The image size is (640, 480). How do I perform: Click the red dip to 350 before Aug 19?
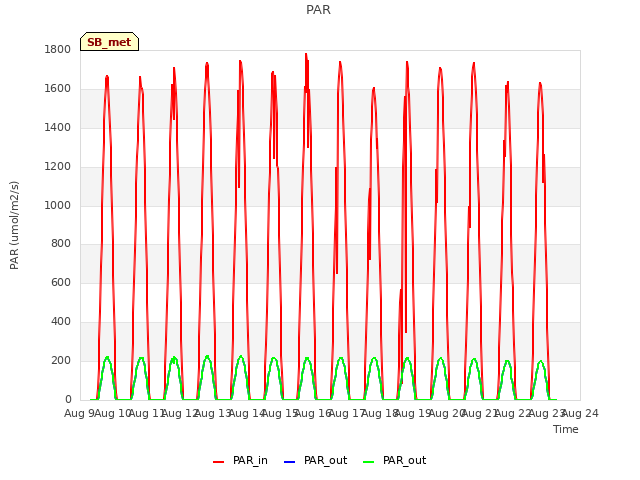tap(406, 331)
